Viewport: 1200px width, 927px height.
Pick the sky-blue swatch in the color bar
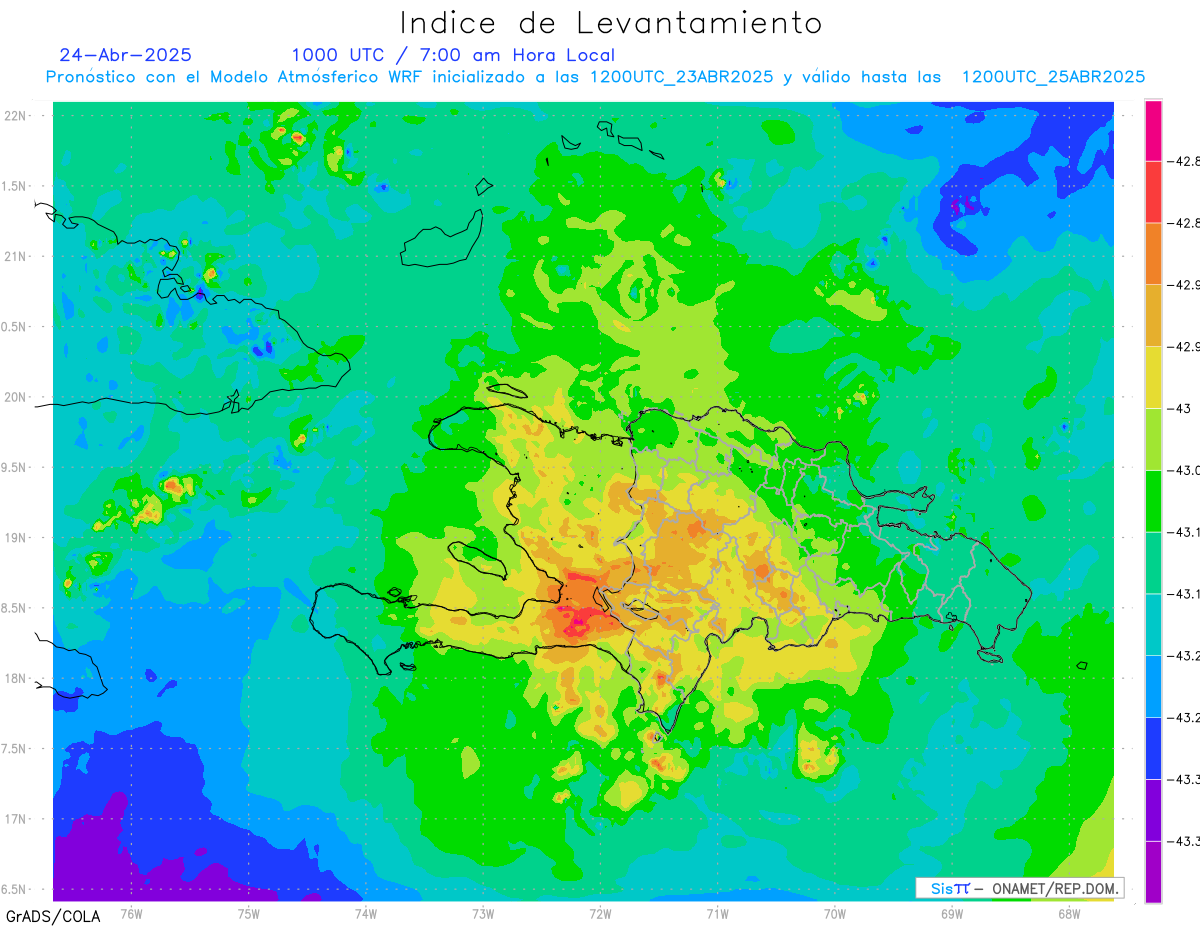click(x=1153, y=686)
